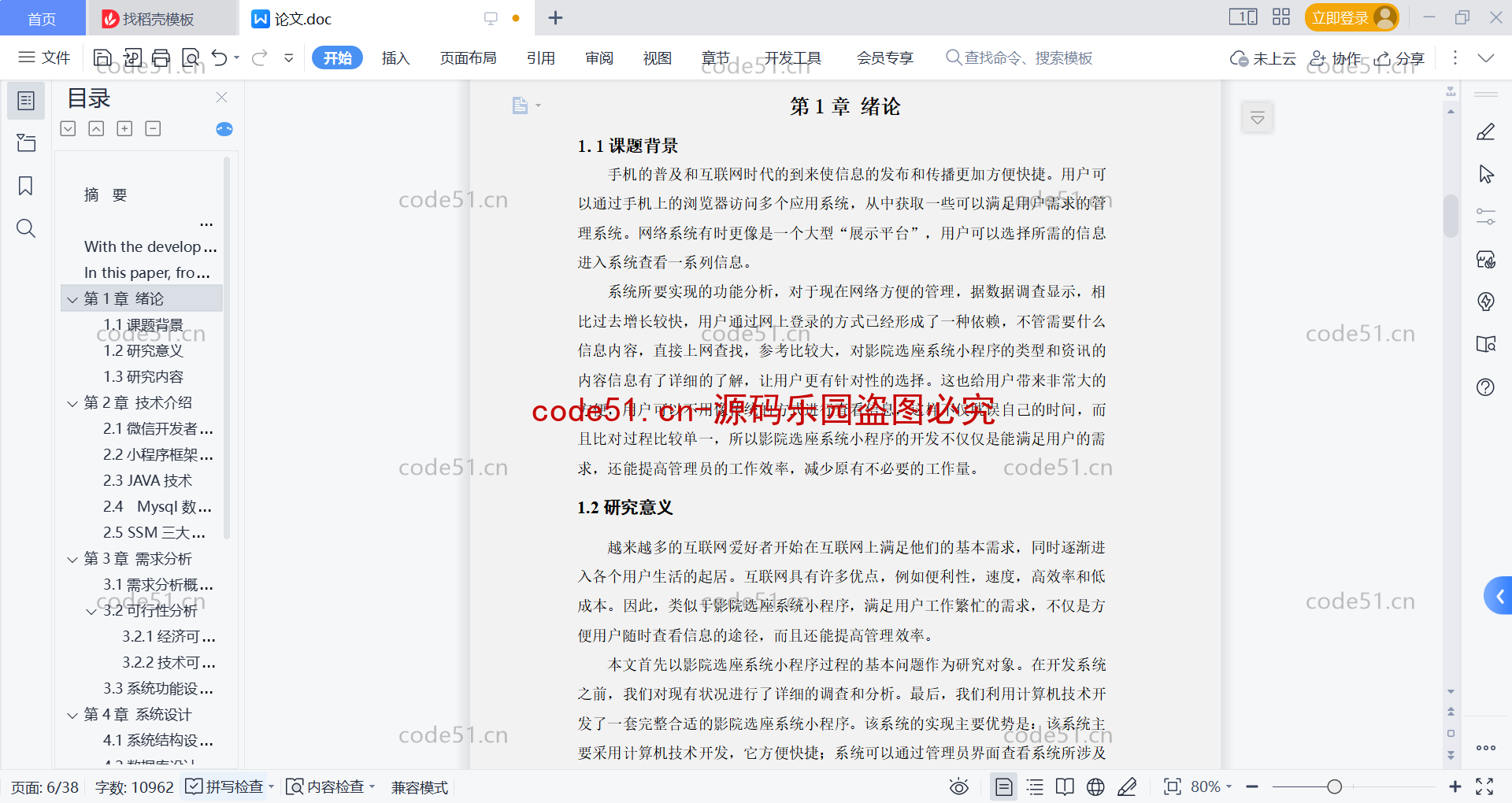1512x803 pixels.
Task: Click search box 查找命令、搜索模板
Action: (x=1019, y=58)
